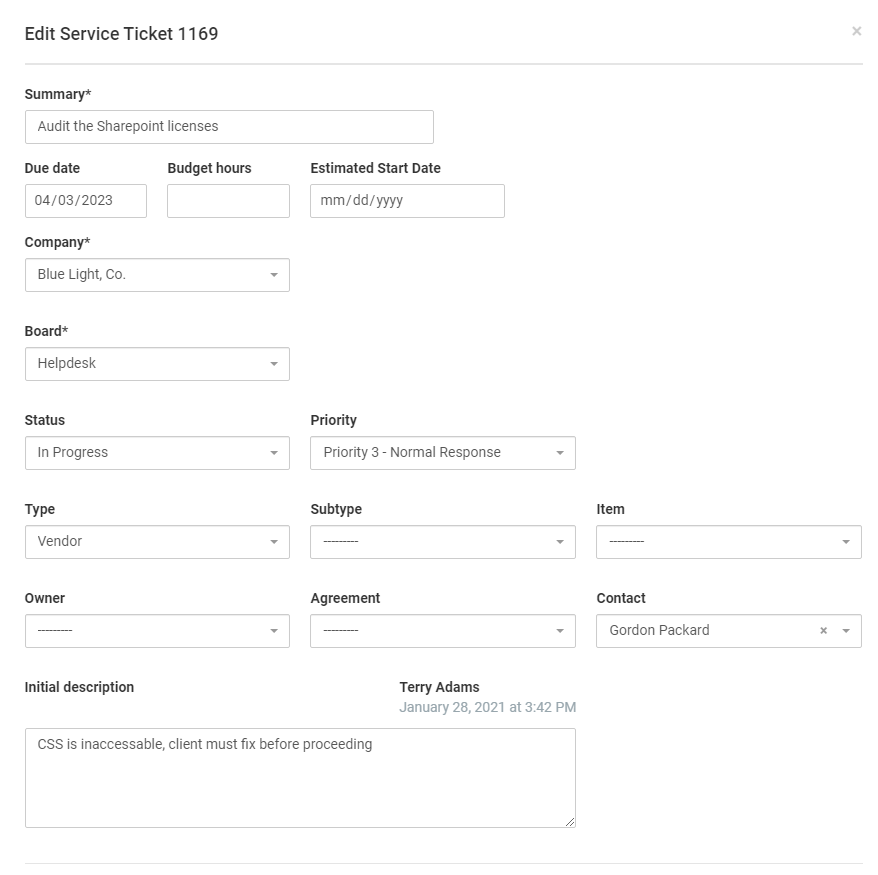Click the Estimated Start Date field
The width and height of the screenshot is (878, 875).
click(407, 201)
